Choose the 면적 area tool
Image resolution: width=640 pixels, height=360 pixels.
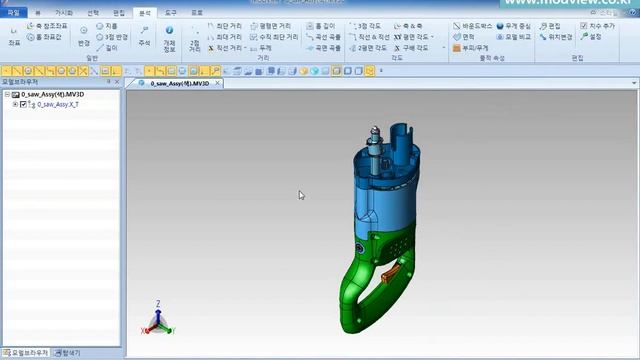[x=464, y=37]
